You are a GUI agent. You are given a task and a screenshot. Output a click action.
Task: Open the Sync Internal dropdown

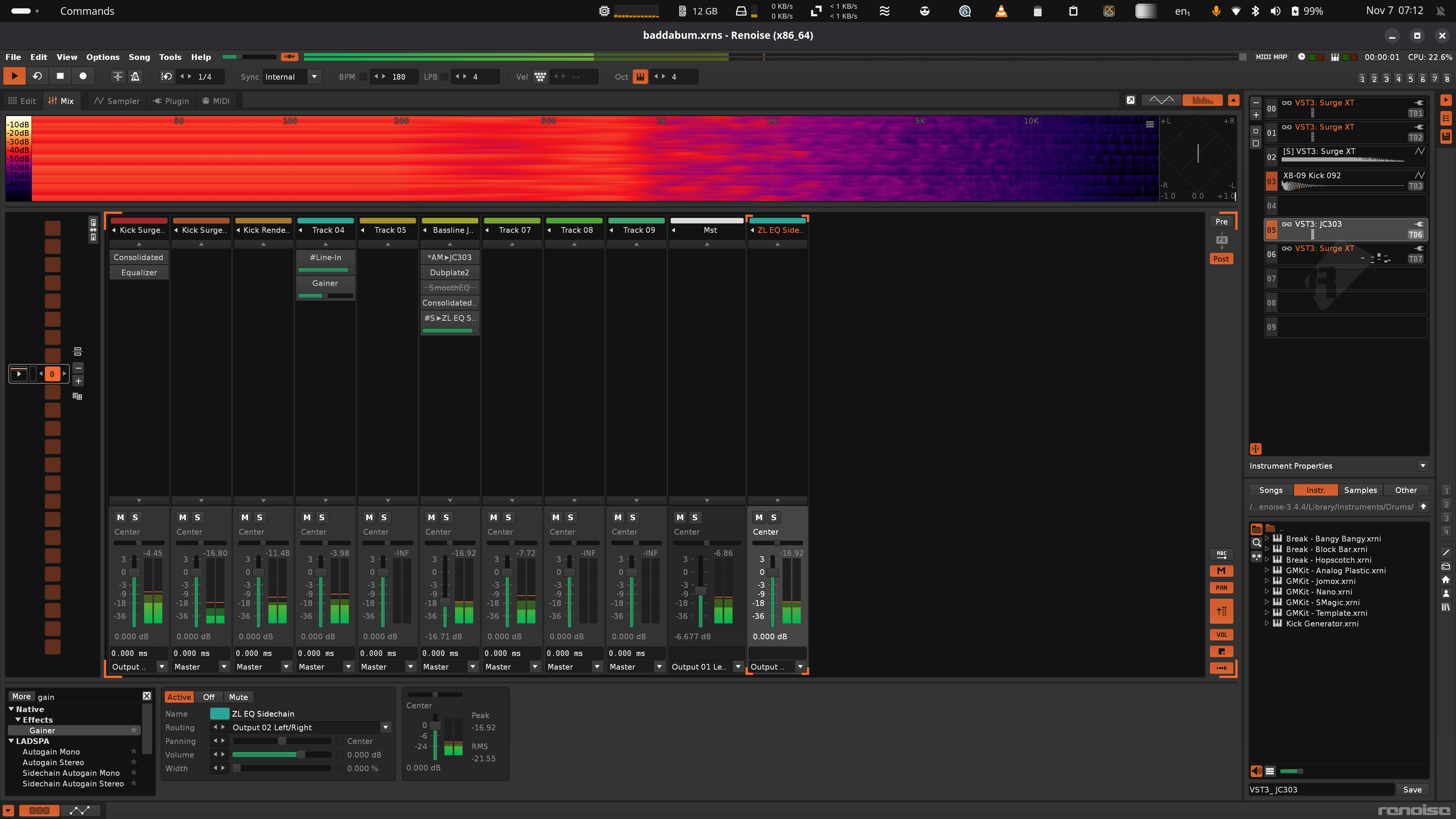coord(314,77)
